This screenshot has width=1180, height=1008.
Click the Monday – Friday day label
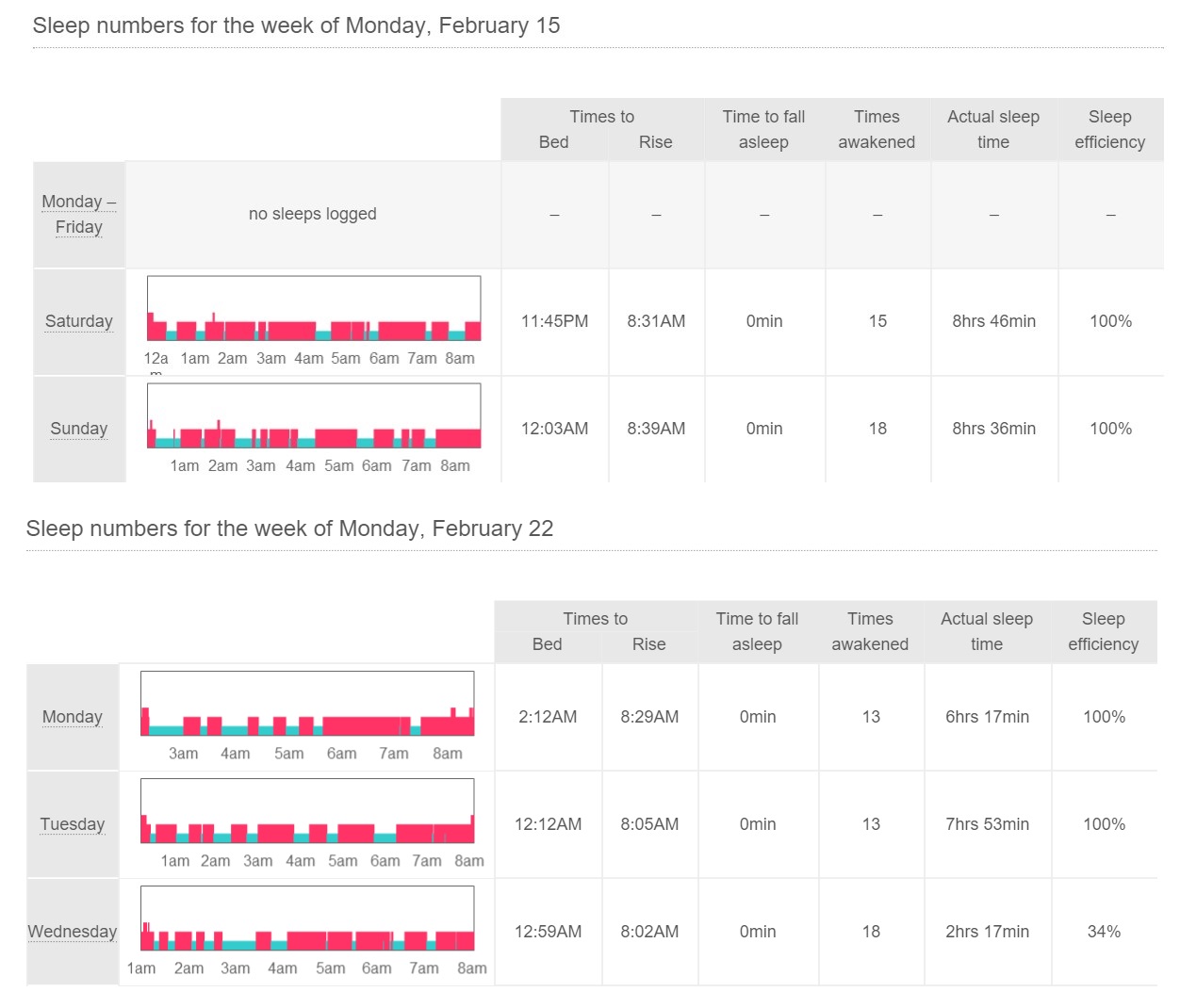point(78,214)
